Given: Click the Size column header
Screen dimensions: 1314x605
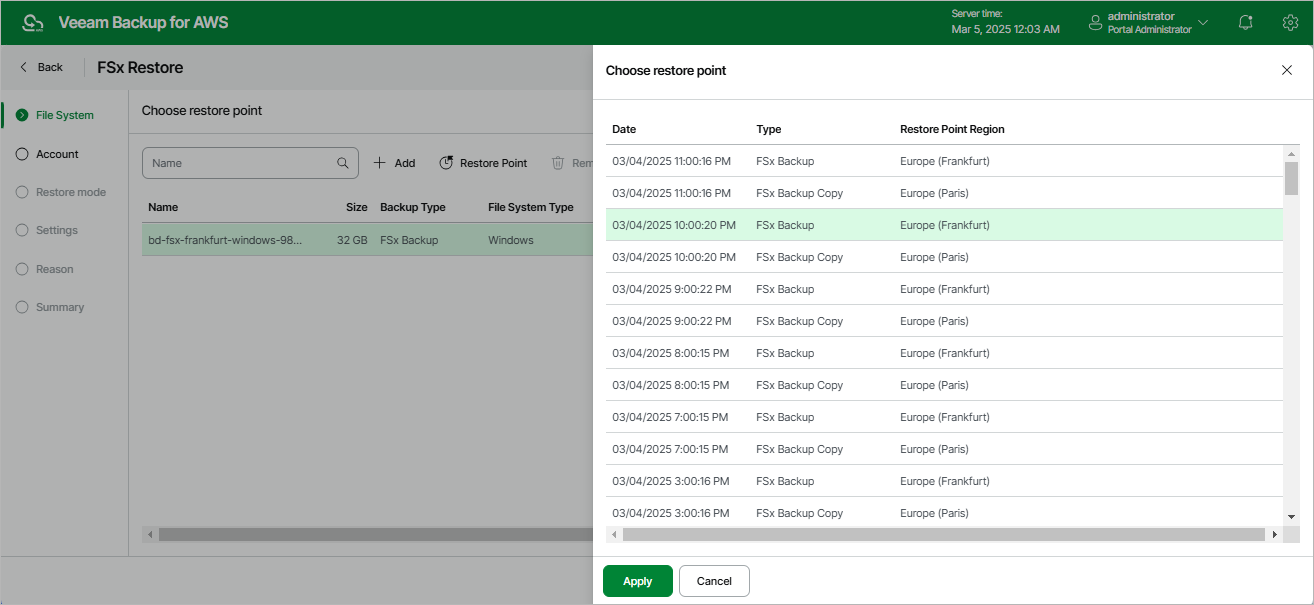Looking at the screenshot, I should [x=357, y=207].
